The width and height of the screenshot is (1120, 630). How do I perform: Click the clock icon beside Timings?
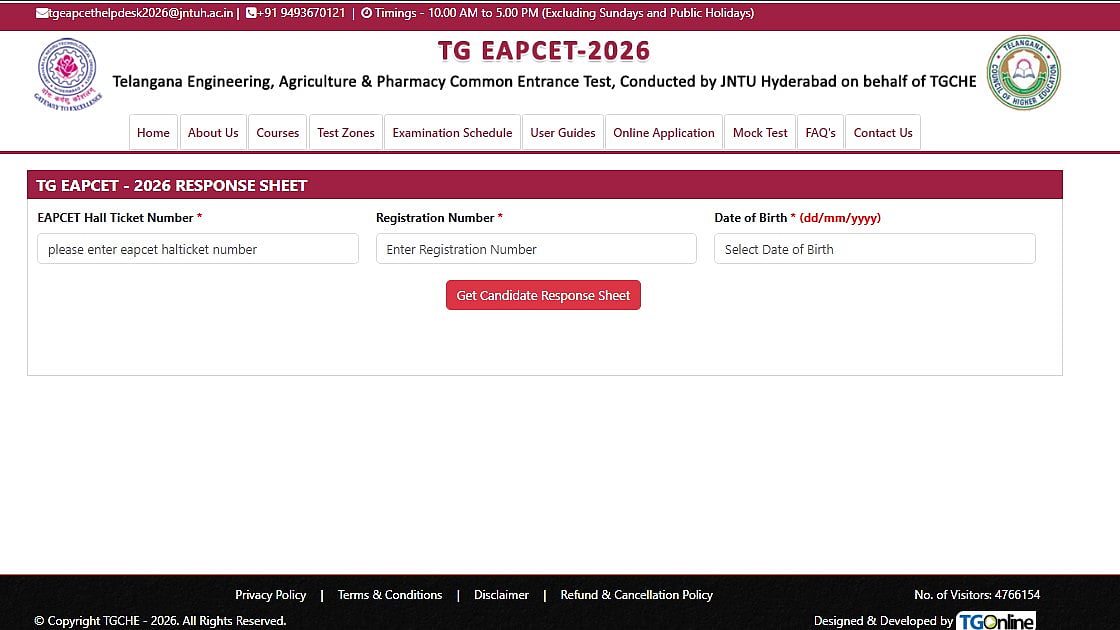click(366, 13)
